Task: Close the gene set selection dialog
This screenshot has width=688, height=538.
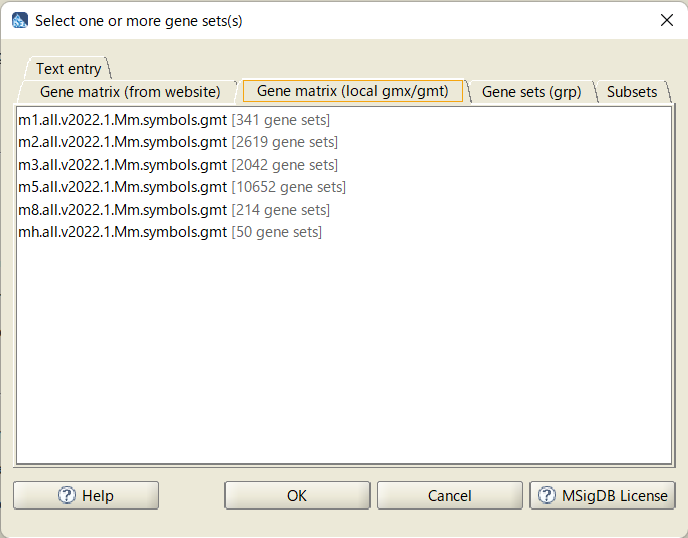Action: coord(666,20)
